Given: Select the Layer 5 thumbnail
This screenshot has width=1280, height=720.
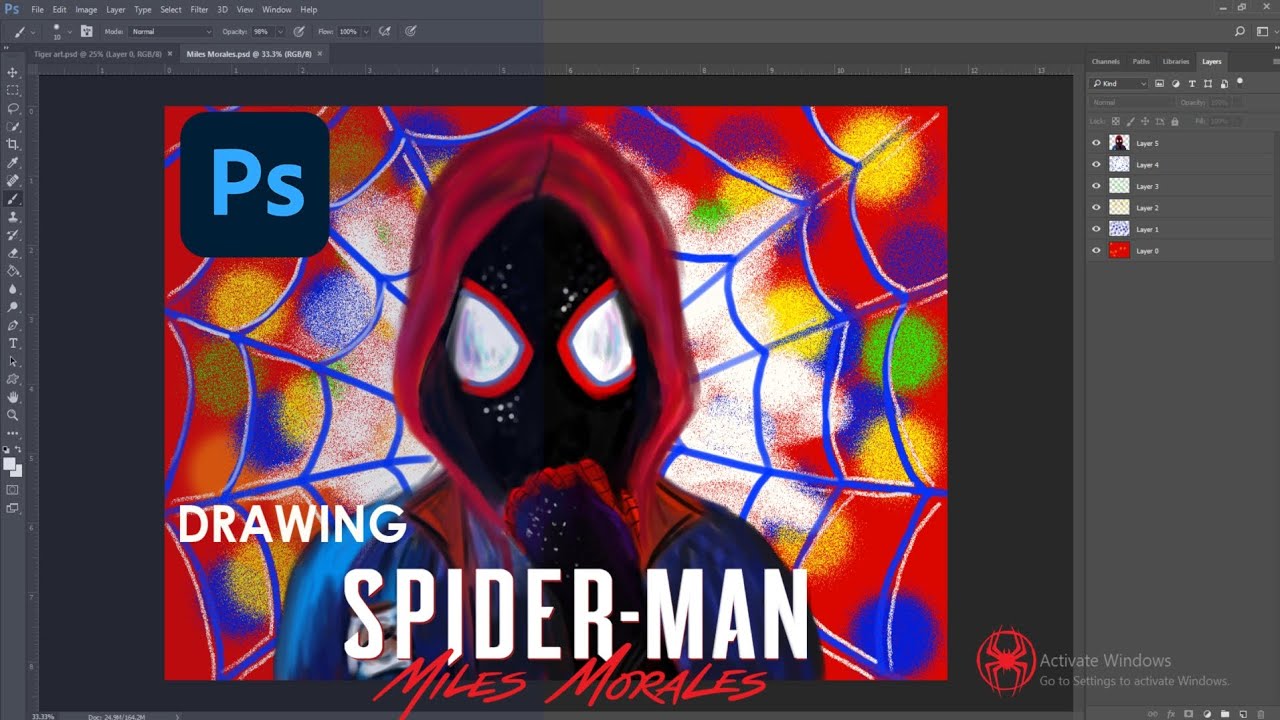Looking at the screenshot, I should pos(1119,143).
